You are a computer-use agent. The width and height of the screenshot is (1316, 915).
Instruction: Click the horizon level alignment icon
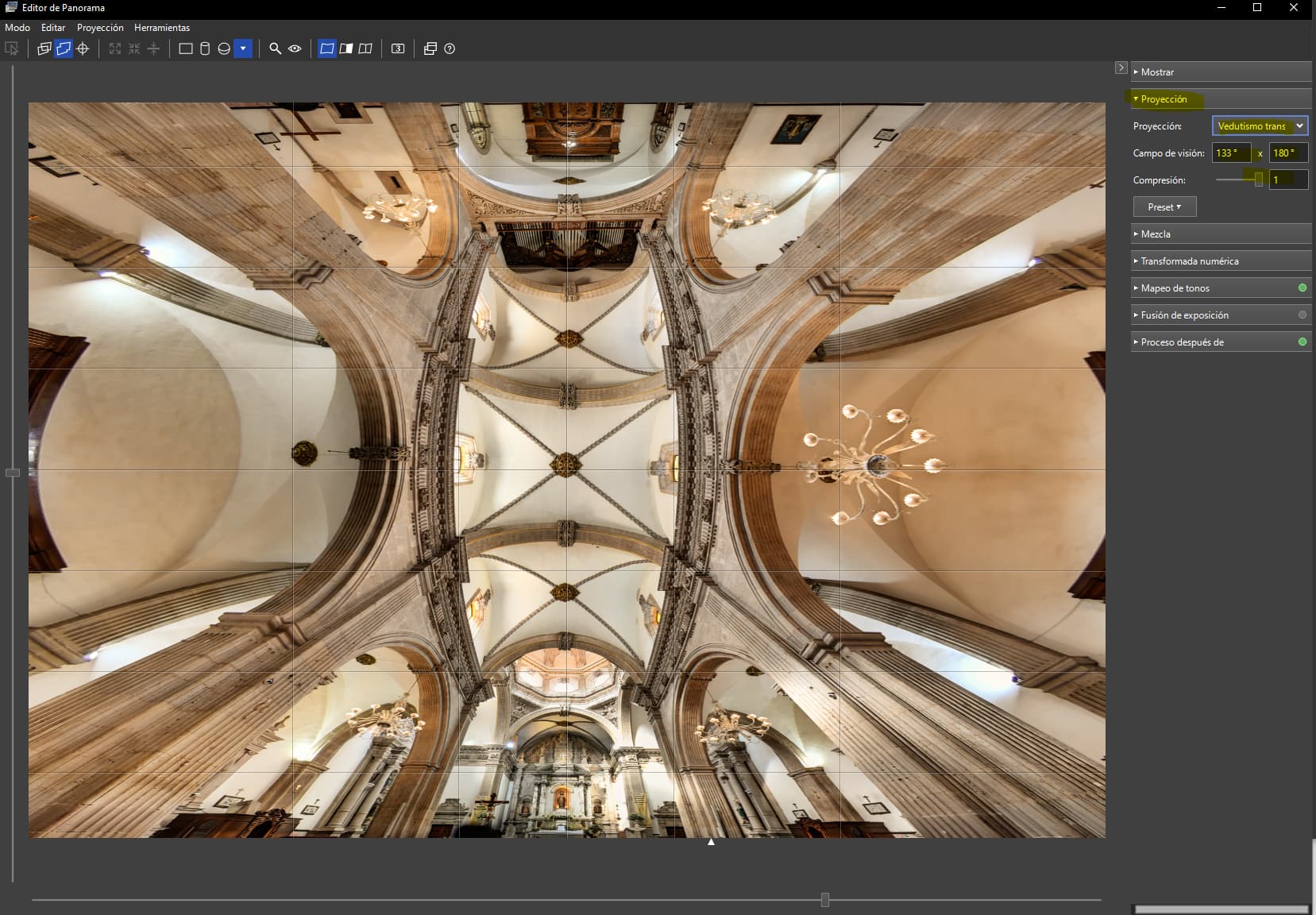[x=153, y=48]
